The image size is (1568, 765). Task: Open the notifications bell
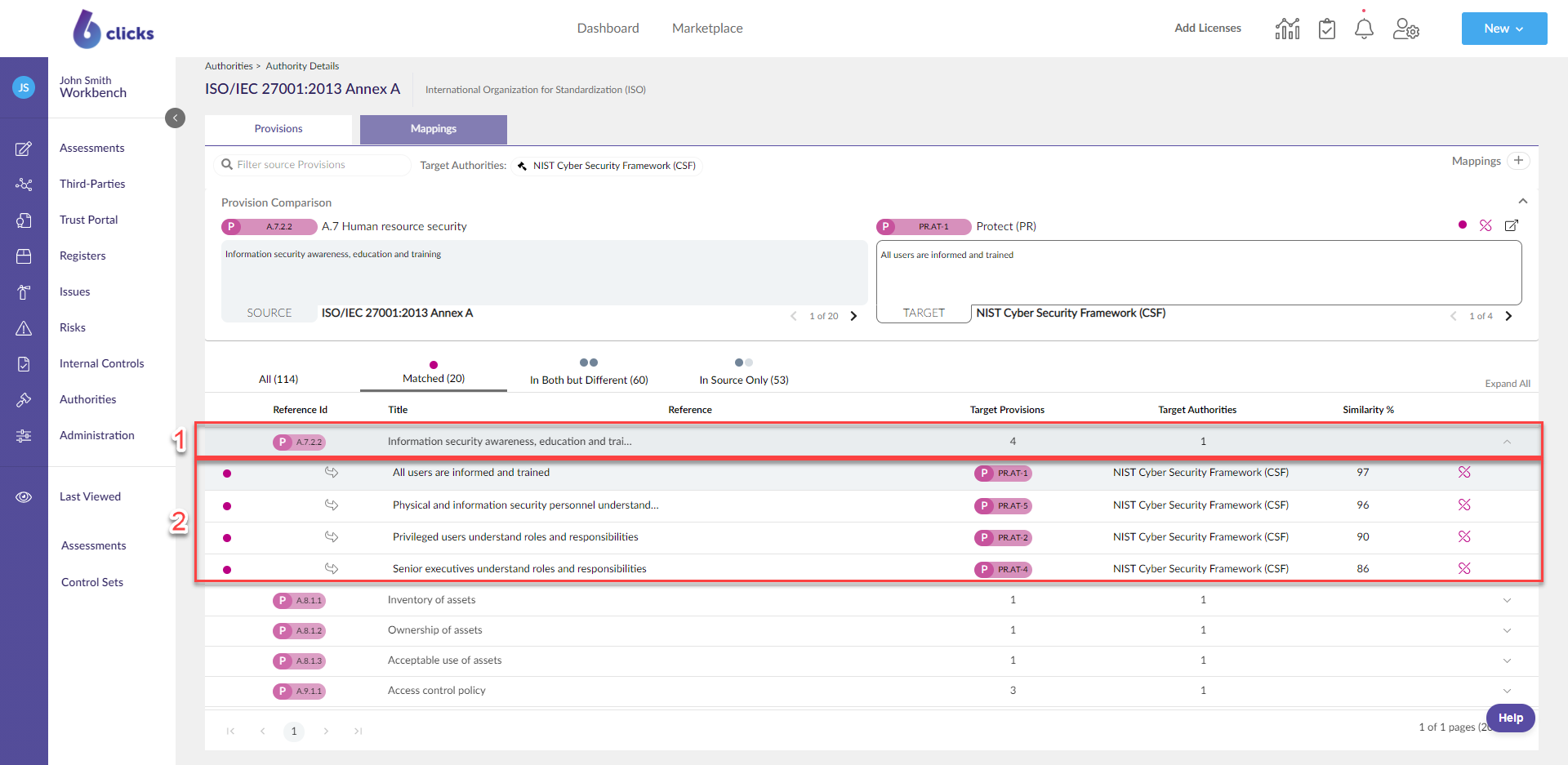1364,29
